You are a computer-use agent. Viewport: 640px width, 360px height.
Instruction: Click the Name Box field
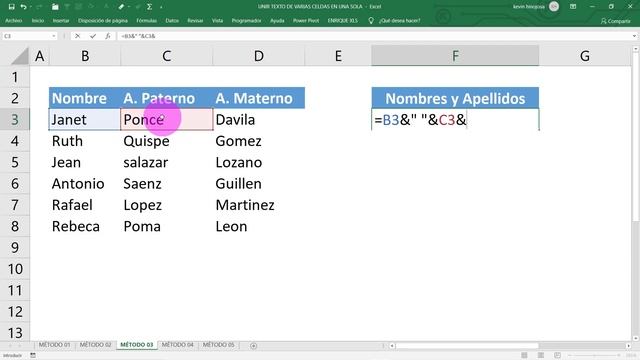(26, 36)
